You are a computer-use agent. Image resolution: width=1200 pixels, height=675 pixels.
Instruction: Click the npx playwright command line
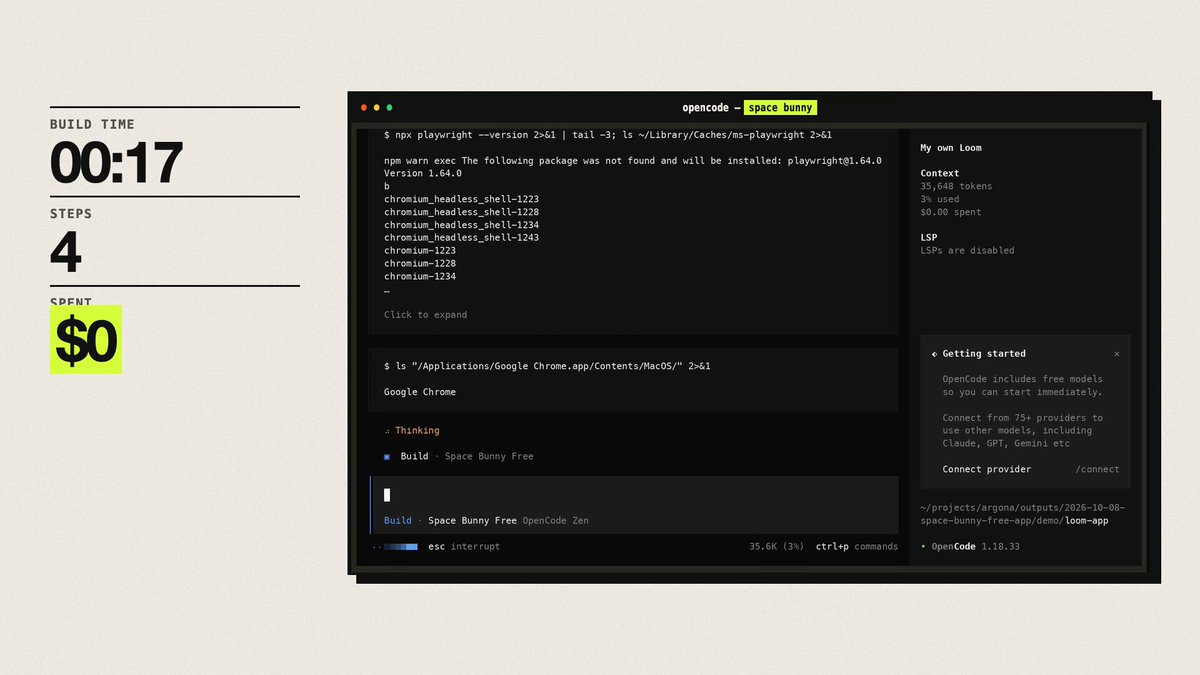(x=608, y=135)
